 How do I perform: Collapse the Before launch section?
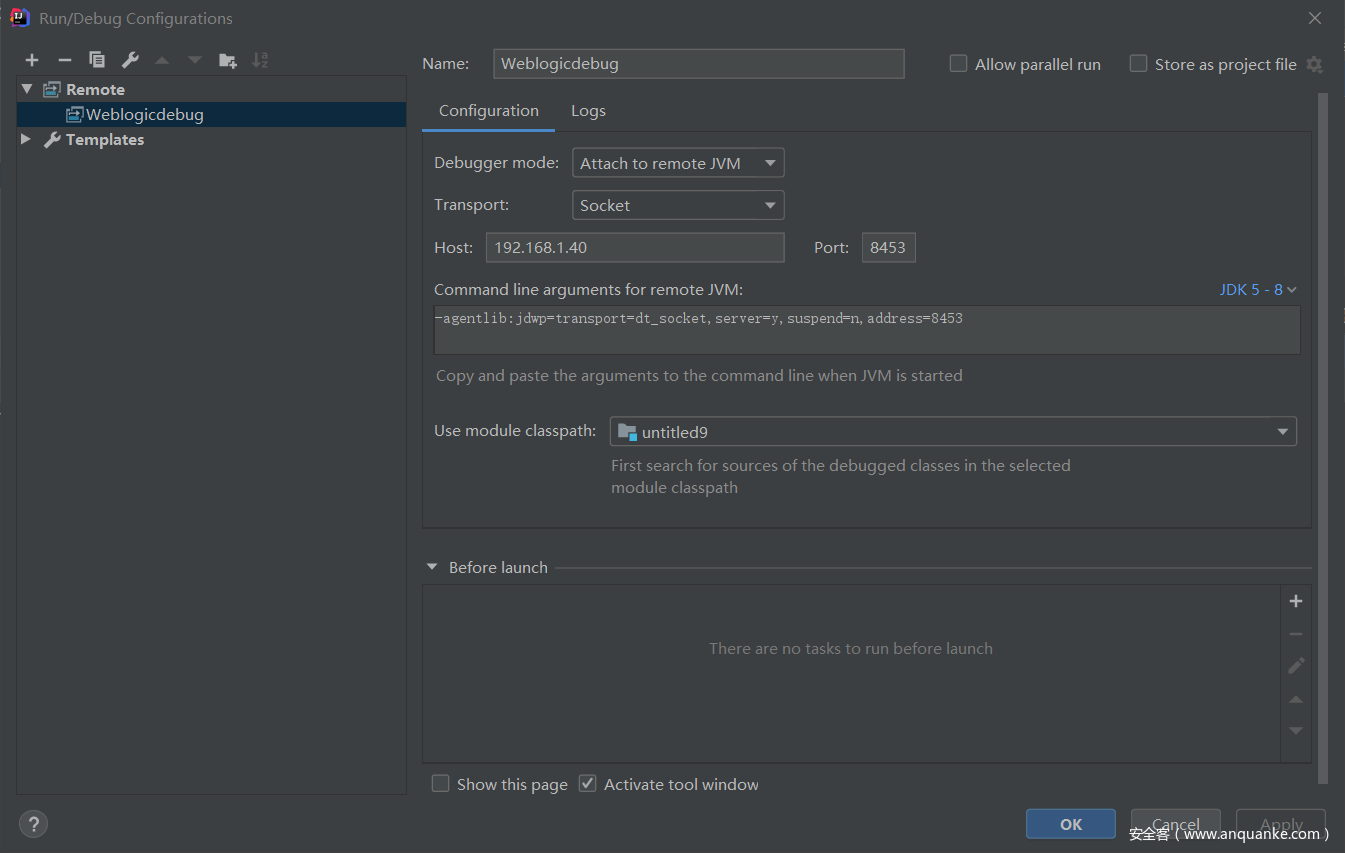[432, 567]
